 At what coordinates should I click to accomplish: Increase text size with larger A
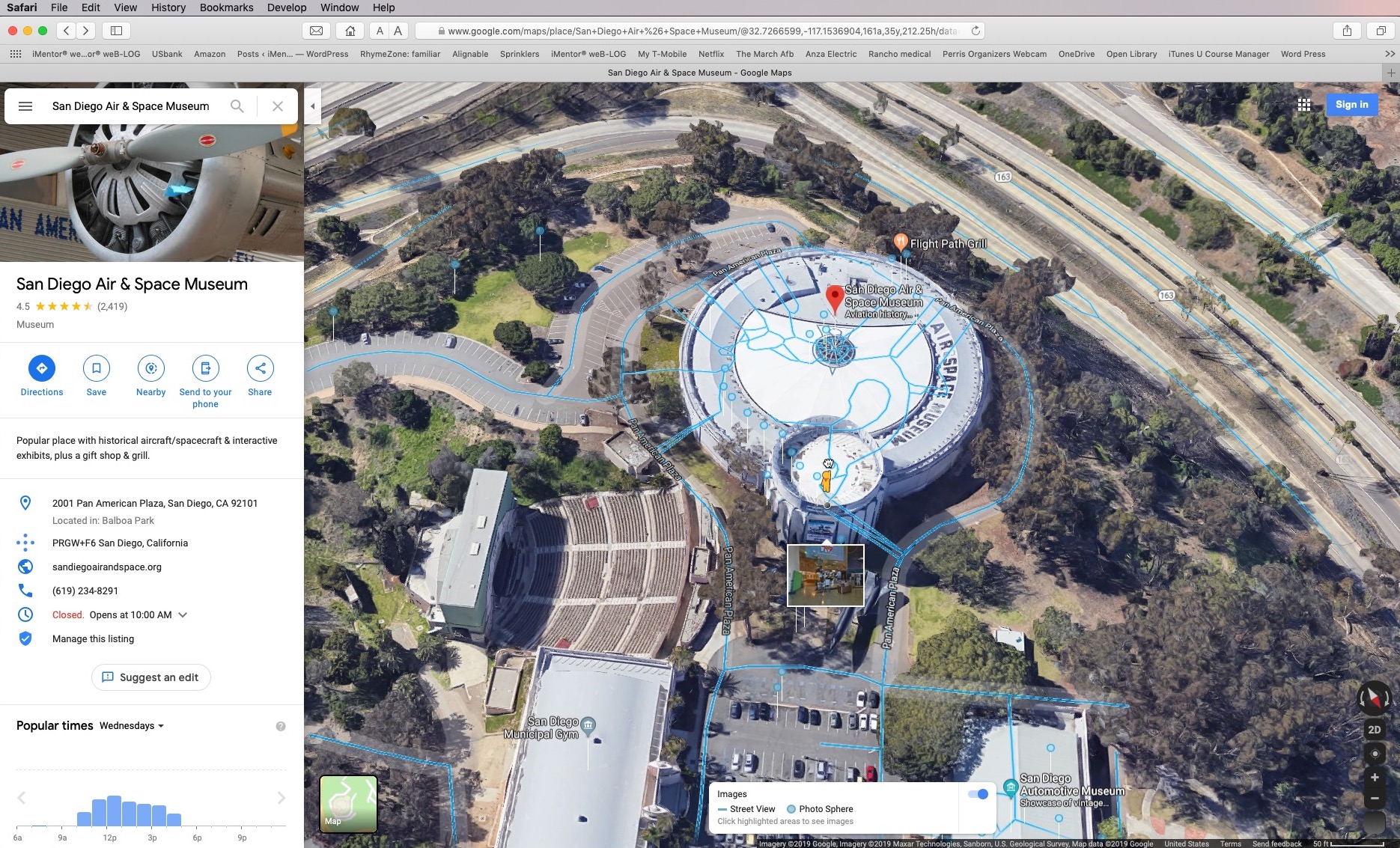(398, 31)
